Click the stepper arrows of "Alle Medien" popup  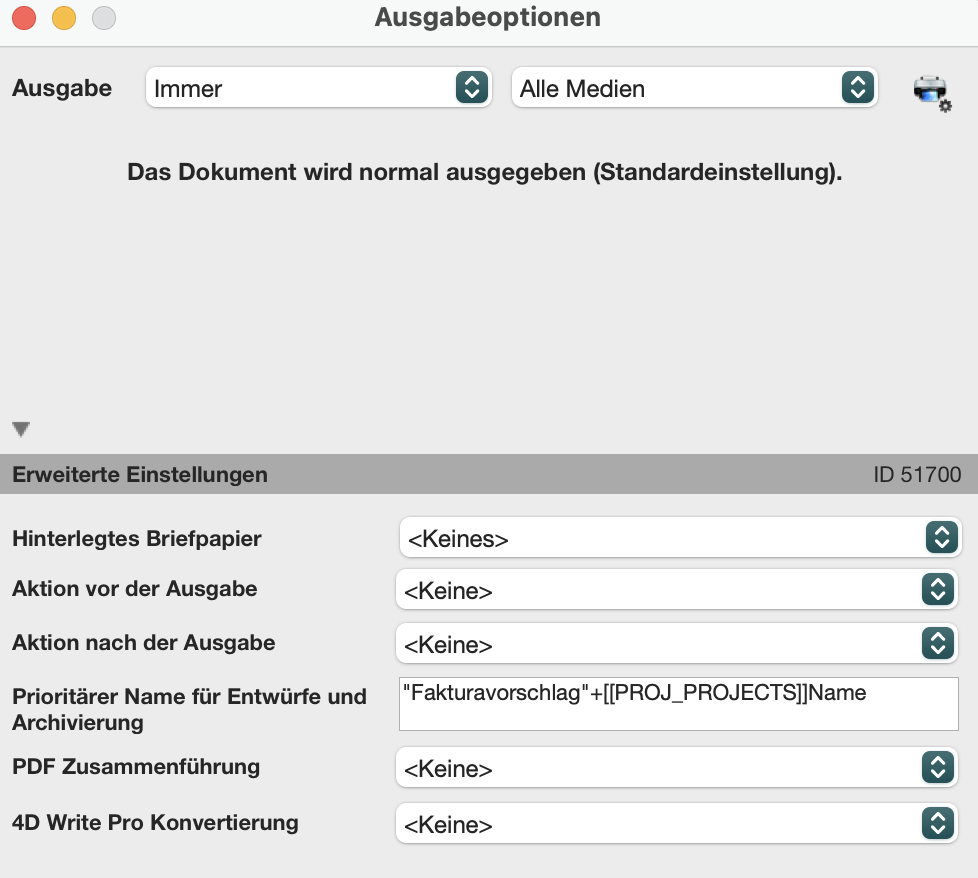858,87
